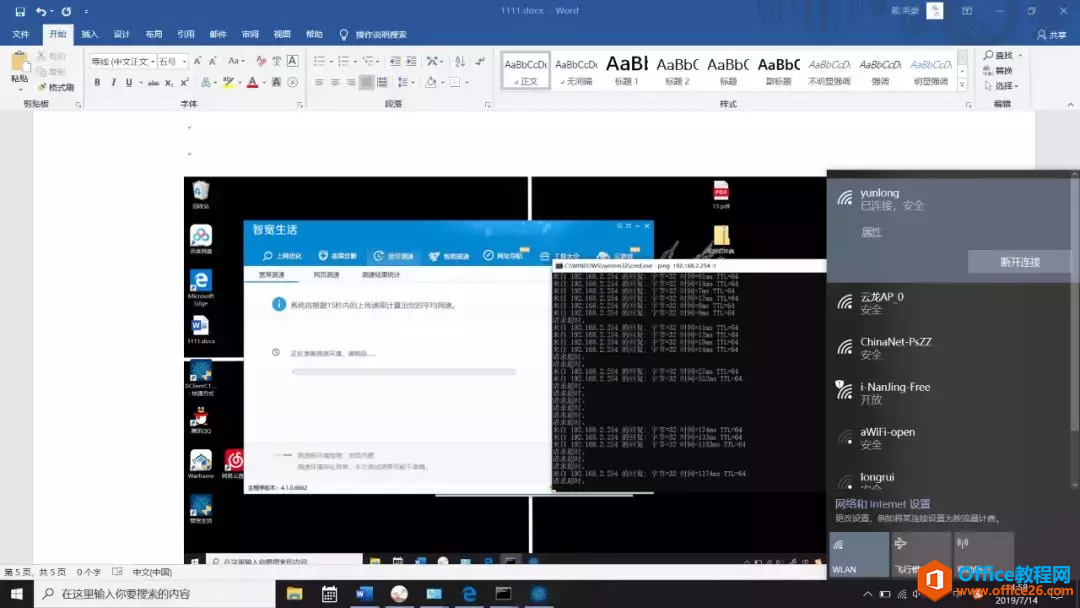The width and height of the screenshot is (1080, 608).
Task: Open Network and Internet settings link
Action: pos(882,503)
